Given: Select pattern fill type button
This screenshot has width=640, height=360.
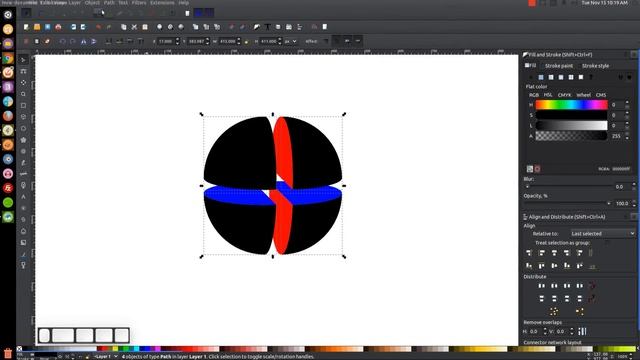Looking at the screenshot, I should tap(571, 77).
